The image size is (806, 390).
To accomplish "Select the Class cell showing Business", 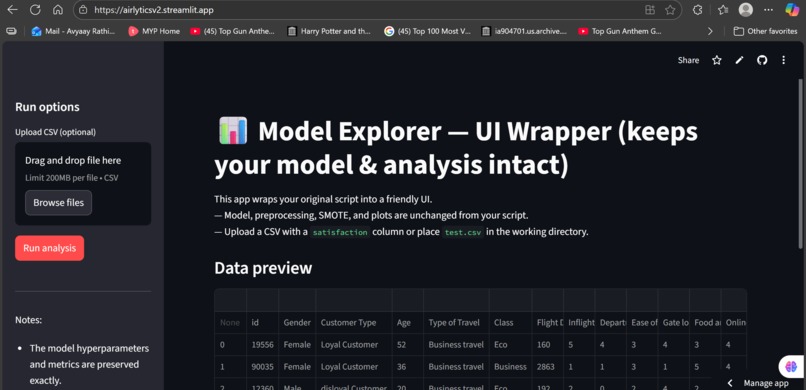I will click(x=510, y=367).
